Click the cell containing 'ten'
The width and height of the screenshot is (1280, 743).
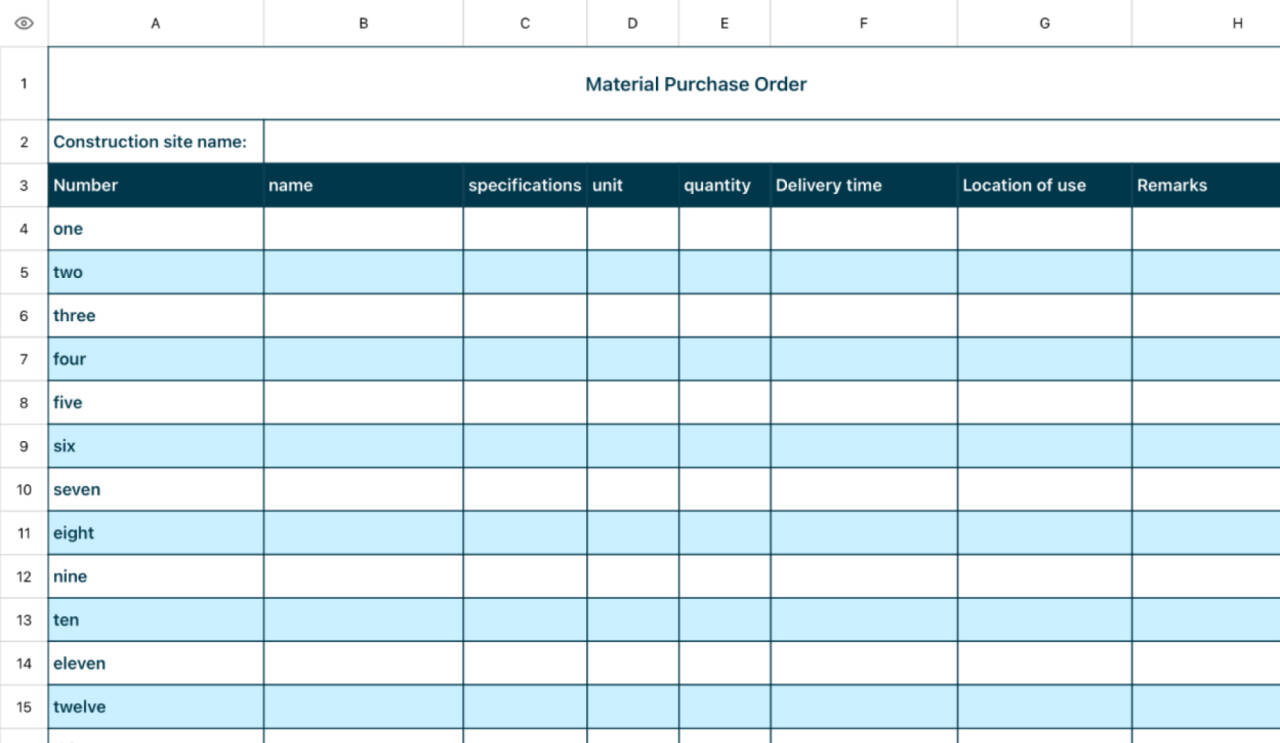[x=156, y=620]
